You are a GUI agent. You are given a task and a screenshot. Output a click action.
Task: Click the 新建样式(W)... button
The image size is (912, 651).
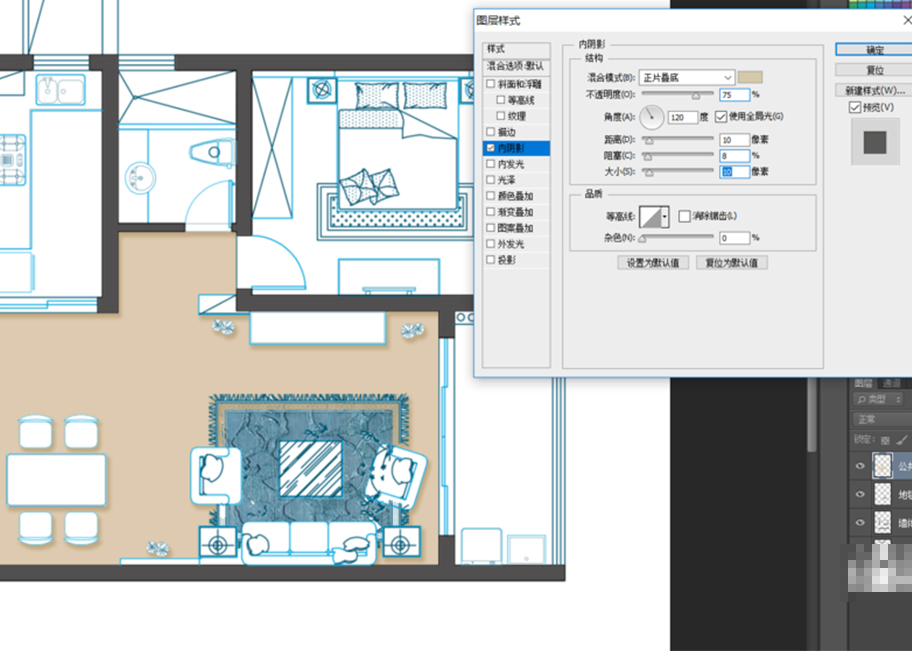click(874, 91)
